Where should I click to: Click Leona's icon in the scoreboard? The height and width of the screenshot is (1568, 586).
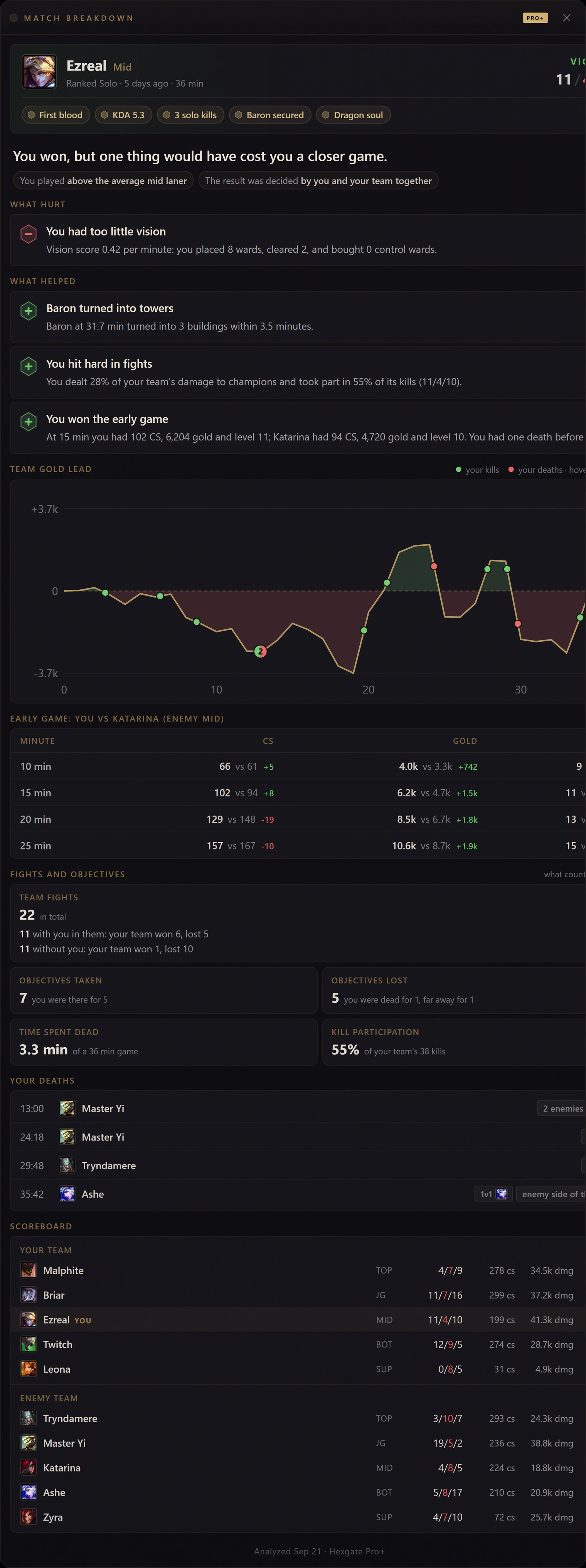pos(29,1369)
